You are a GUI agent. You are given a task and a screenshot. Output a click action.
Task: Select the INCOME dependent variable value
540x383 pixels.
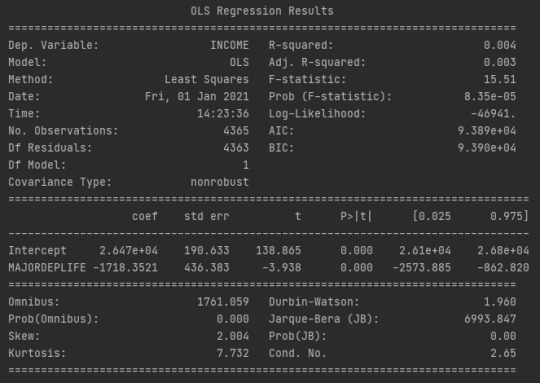[230, 45]
